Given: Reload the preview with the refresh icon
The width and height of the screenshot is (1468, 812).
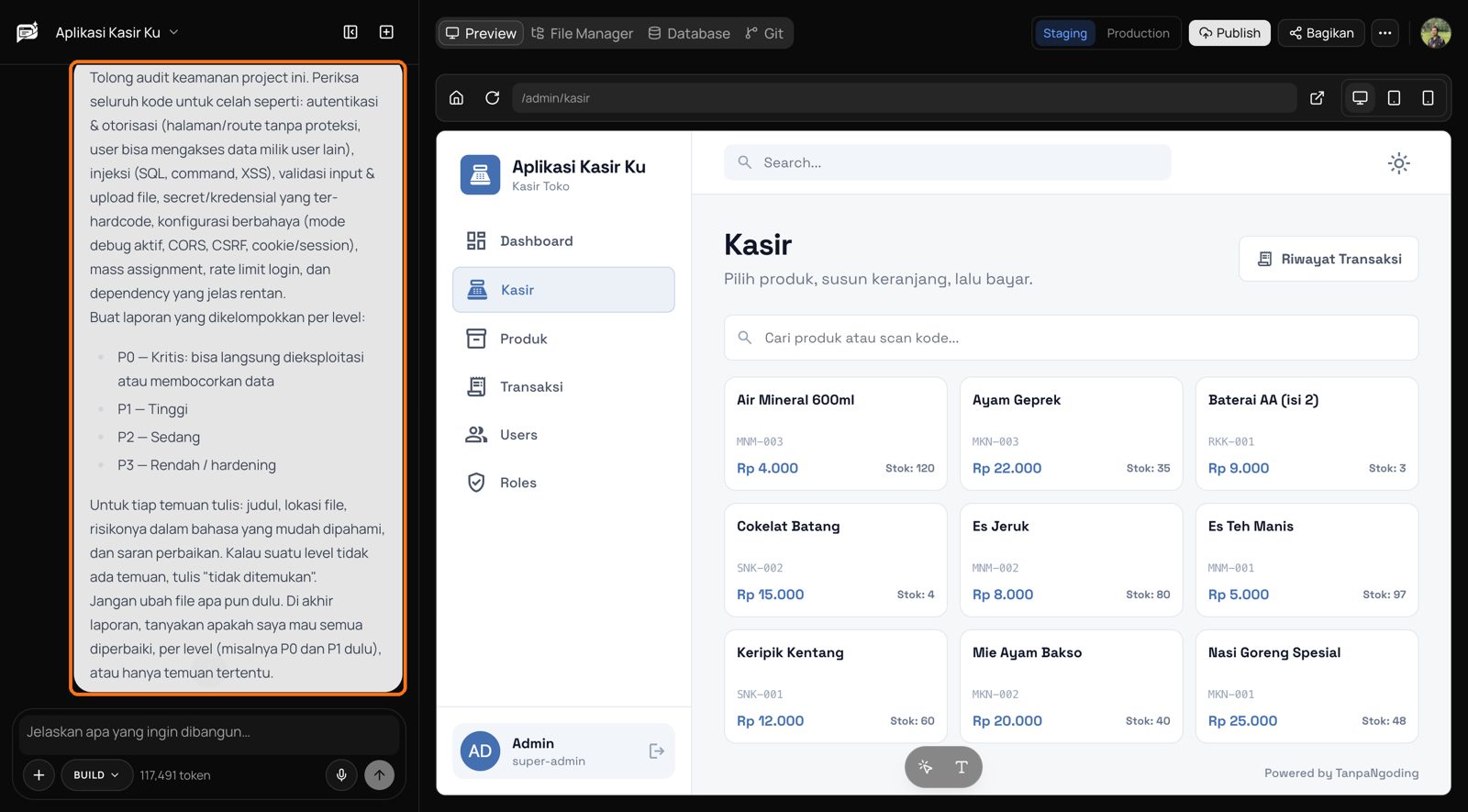Looking at the screenshot, I should 492,98.
